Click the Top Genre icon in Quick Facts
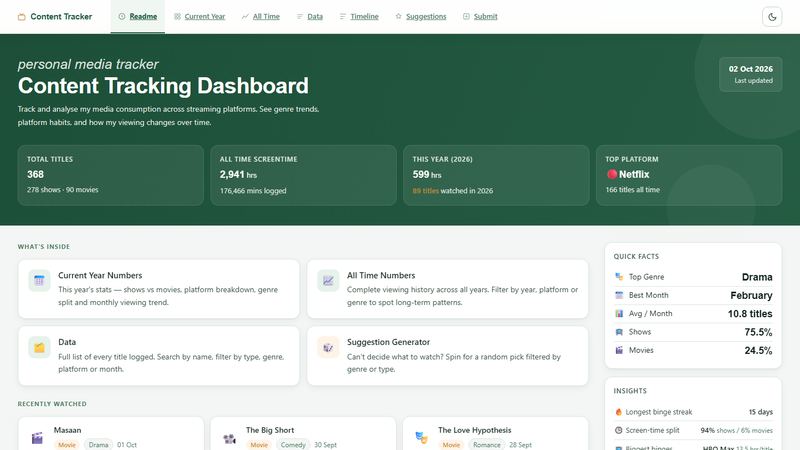 pyautogui.click(x=619, y=277)
